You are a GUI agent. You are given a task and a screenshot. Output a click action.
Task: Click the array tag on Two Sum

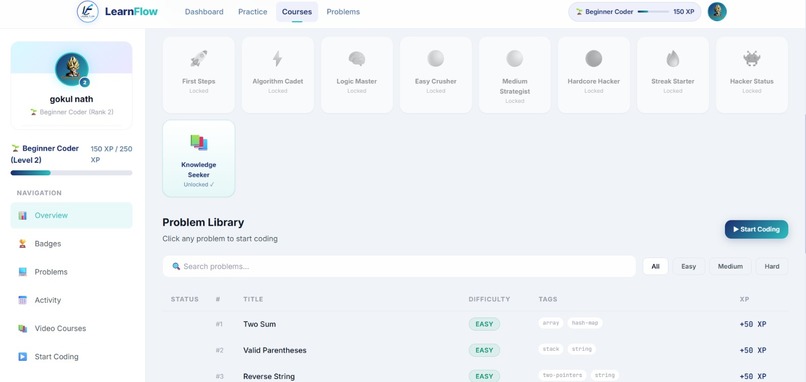(x=551, y=323)
